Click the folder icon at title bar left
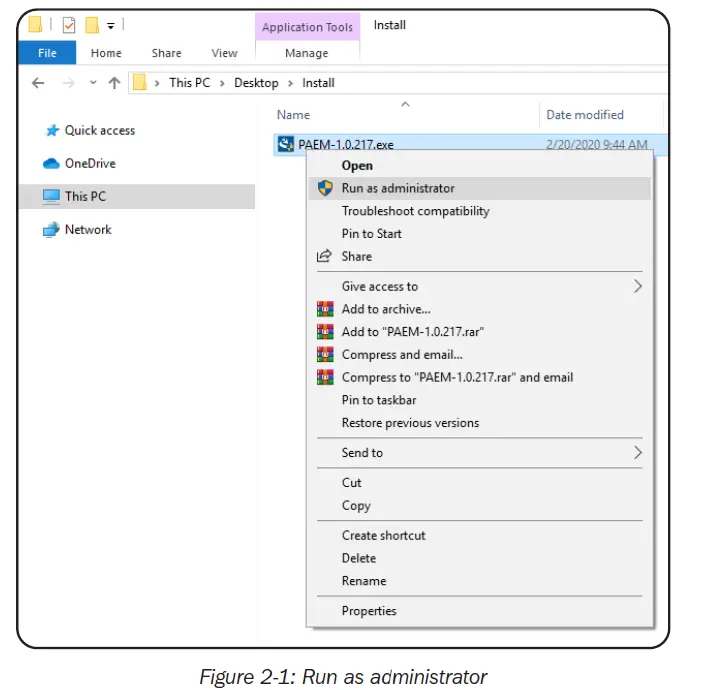The image size is (701, 690). point(35,25)
